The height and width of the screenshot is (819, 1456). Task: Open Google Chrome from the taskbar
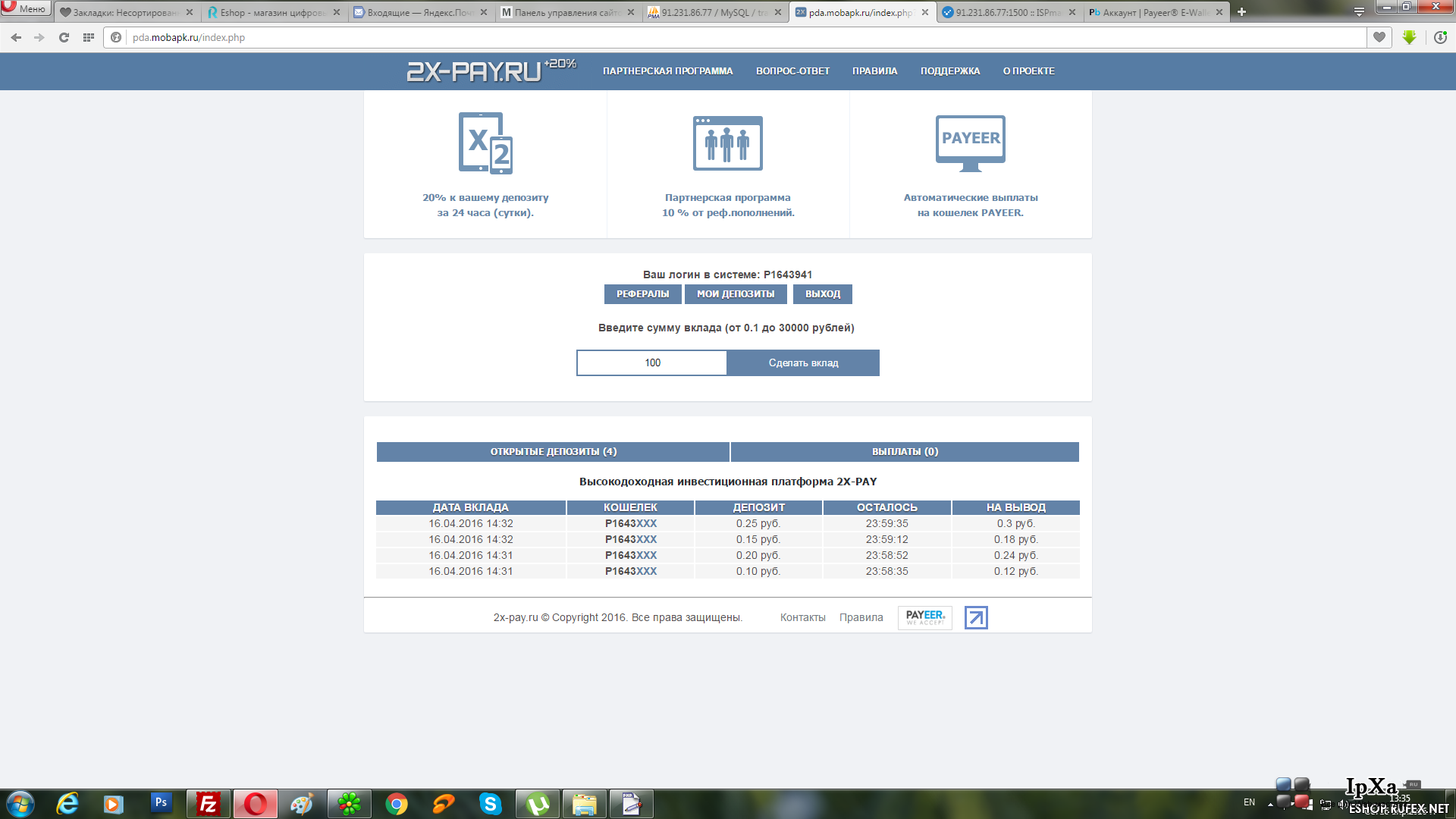tap(397, 804)
